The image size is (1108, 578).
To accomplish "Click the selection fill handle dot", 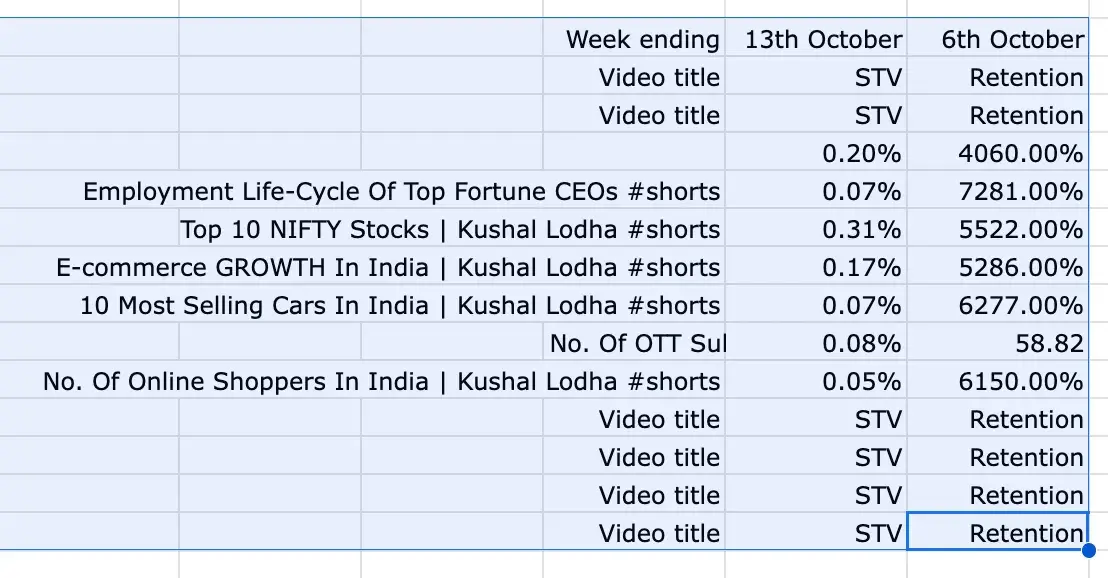I will (1088, 550).
